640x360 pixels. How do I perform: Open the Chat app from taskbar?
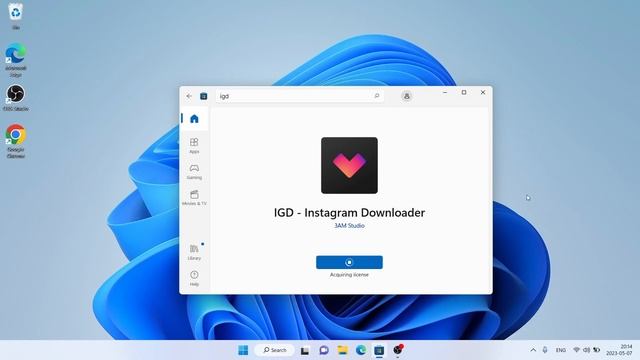coord(324,350)
